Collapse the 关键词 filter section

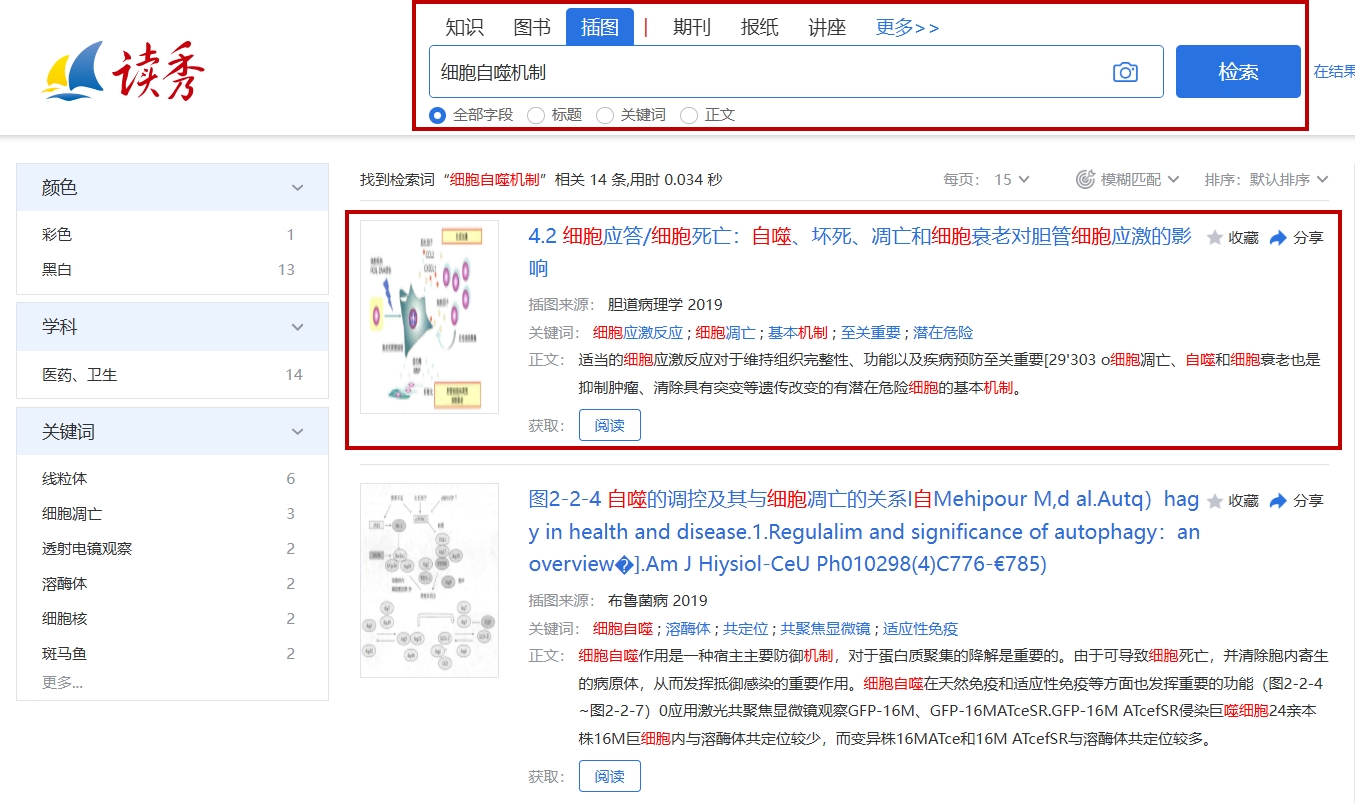297,432
